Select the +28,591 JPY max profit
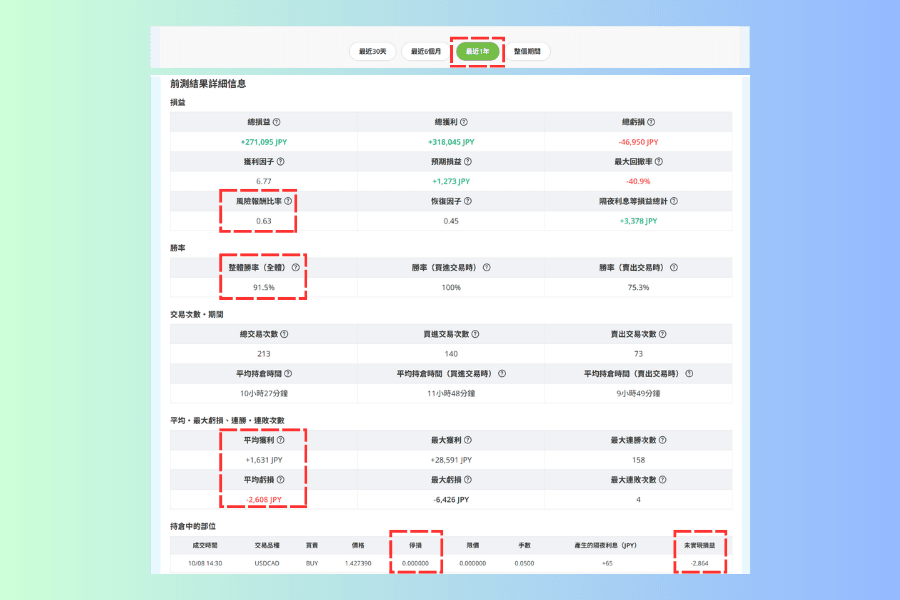Viewport: 900px width, 600px height. point(451,460)
